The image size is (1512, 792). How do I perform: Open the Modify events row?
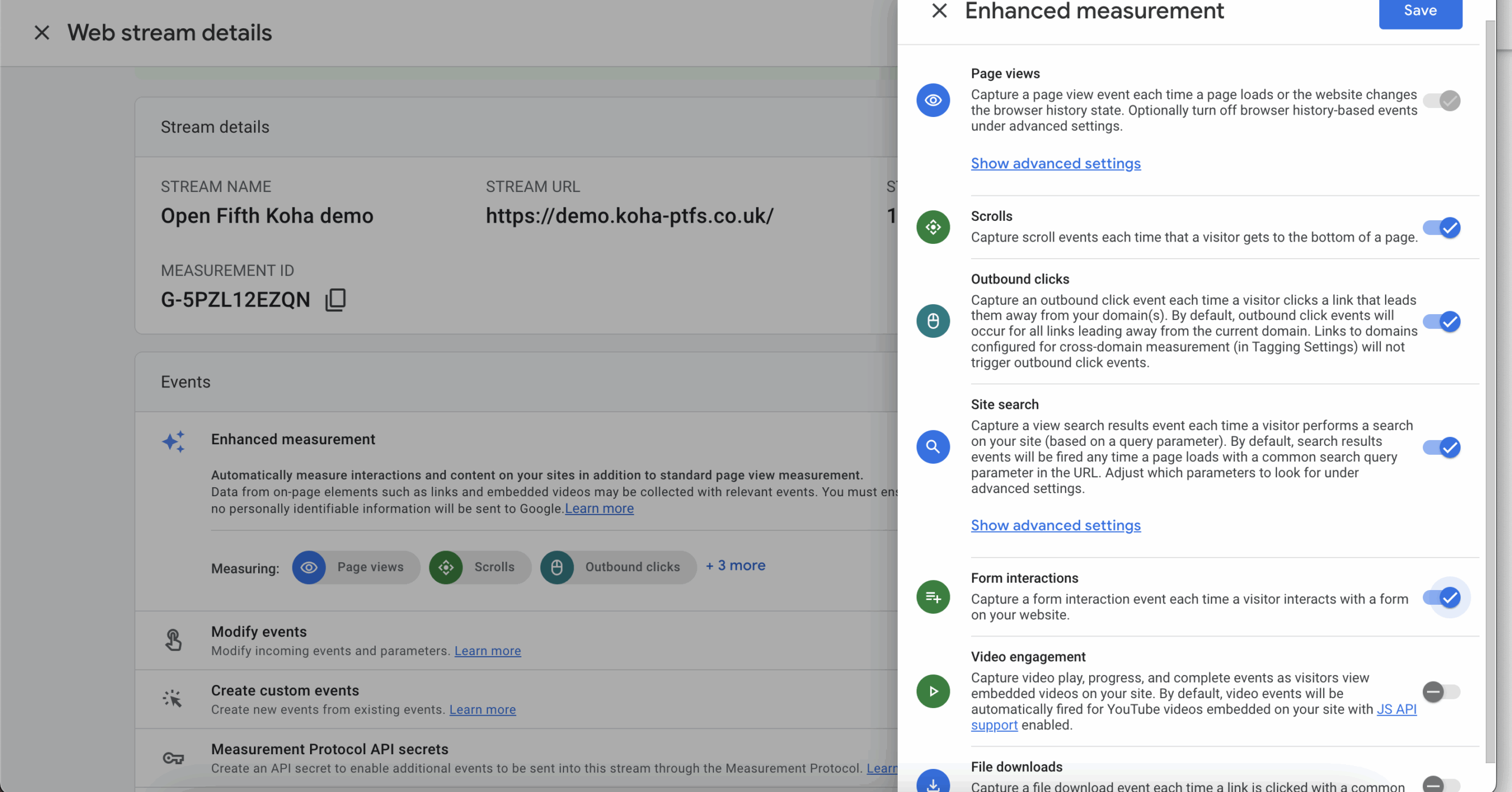tap(517, 640)
